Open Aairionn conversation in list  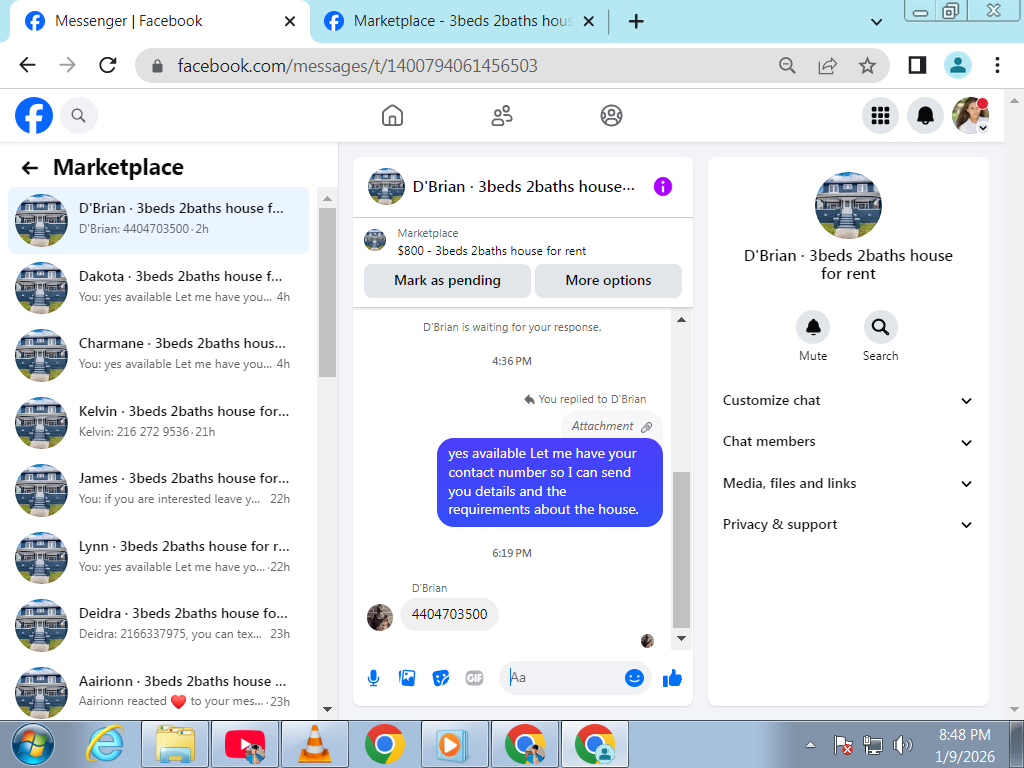[158, 692]
